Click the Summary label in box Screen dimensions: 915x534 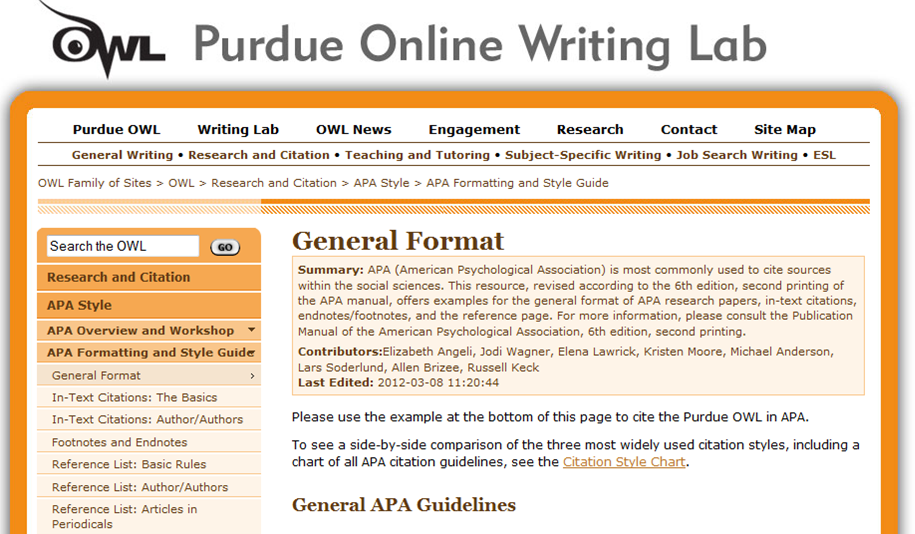click(x=331, y=270)
